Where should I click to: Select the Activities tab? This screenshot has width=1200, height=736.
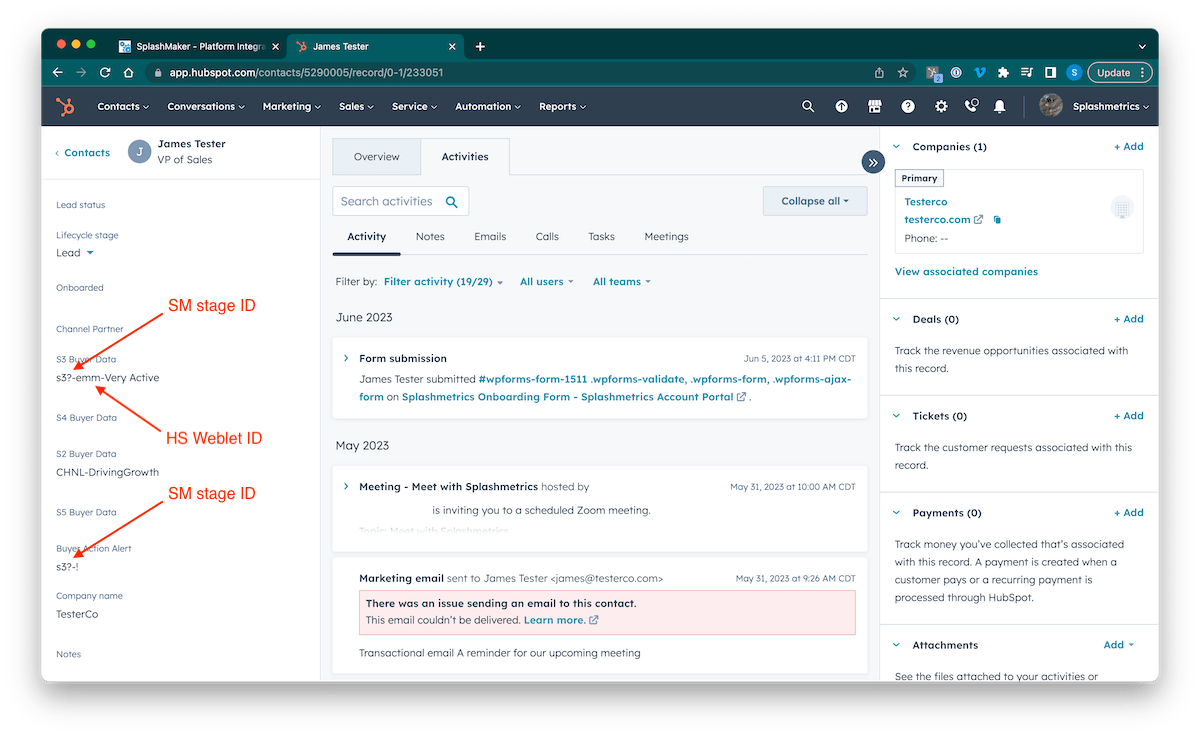[465, 157]
